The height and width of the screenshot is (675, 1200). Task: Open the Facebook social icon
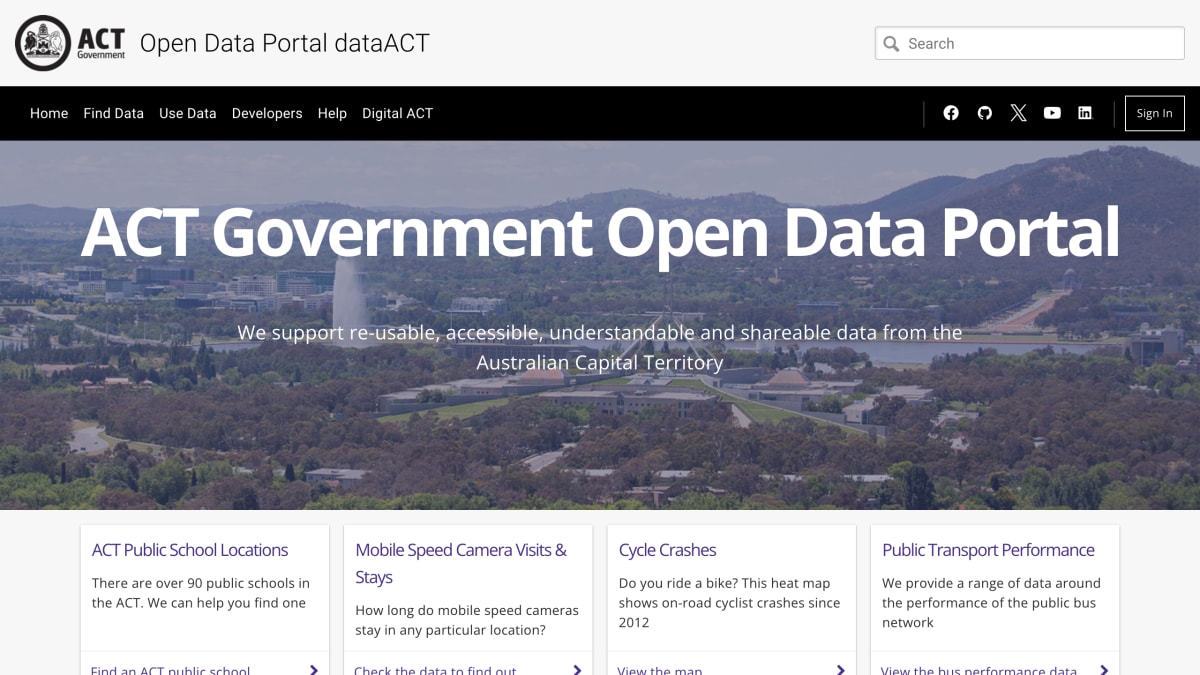pyautogui.click(x=951, y=113)
